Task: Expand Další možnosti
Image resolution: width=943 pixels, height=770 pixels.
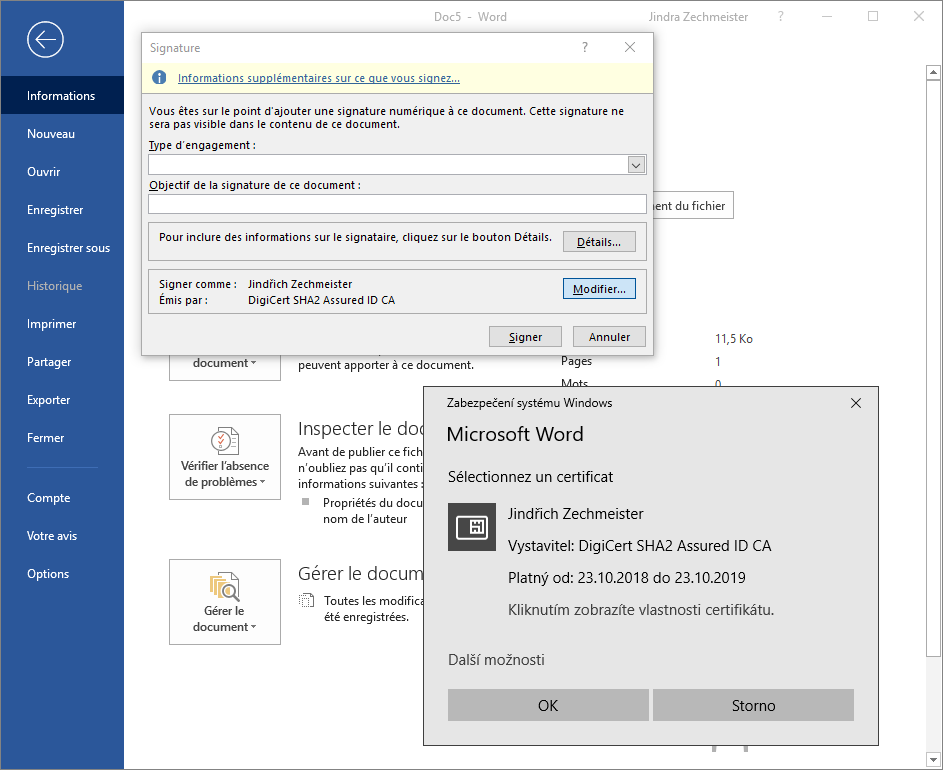Action: coord(496,660)
